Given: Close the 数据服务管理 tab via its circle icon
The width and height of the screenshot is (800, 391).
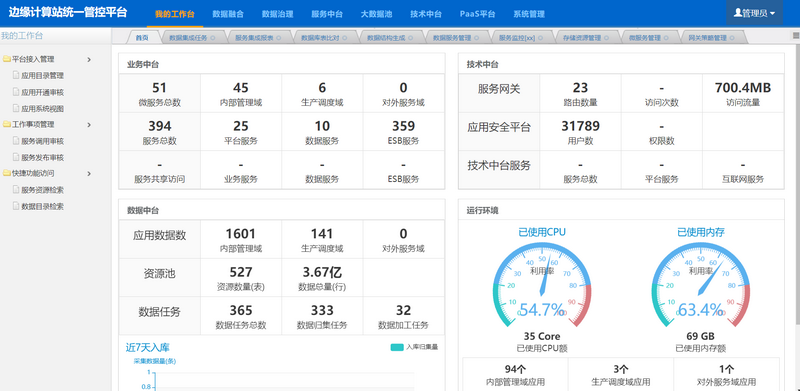Looking at the screenshot, I should 476,38.
